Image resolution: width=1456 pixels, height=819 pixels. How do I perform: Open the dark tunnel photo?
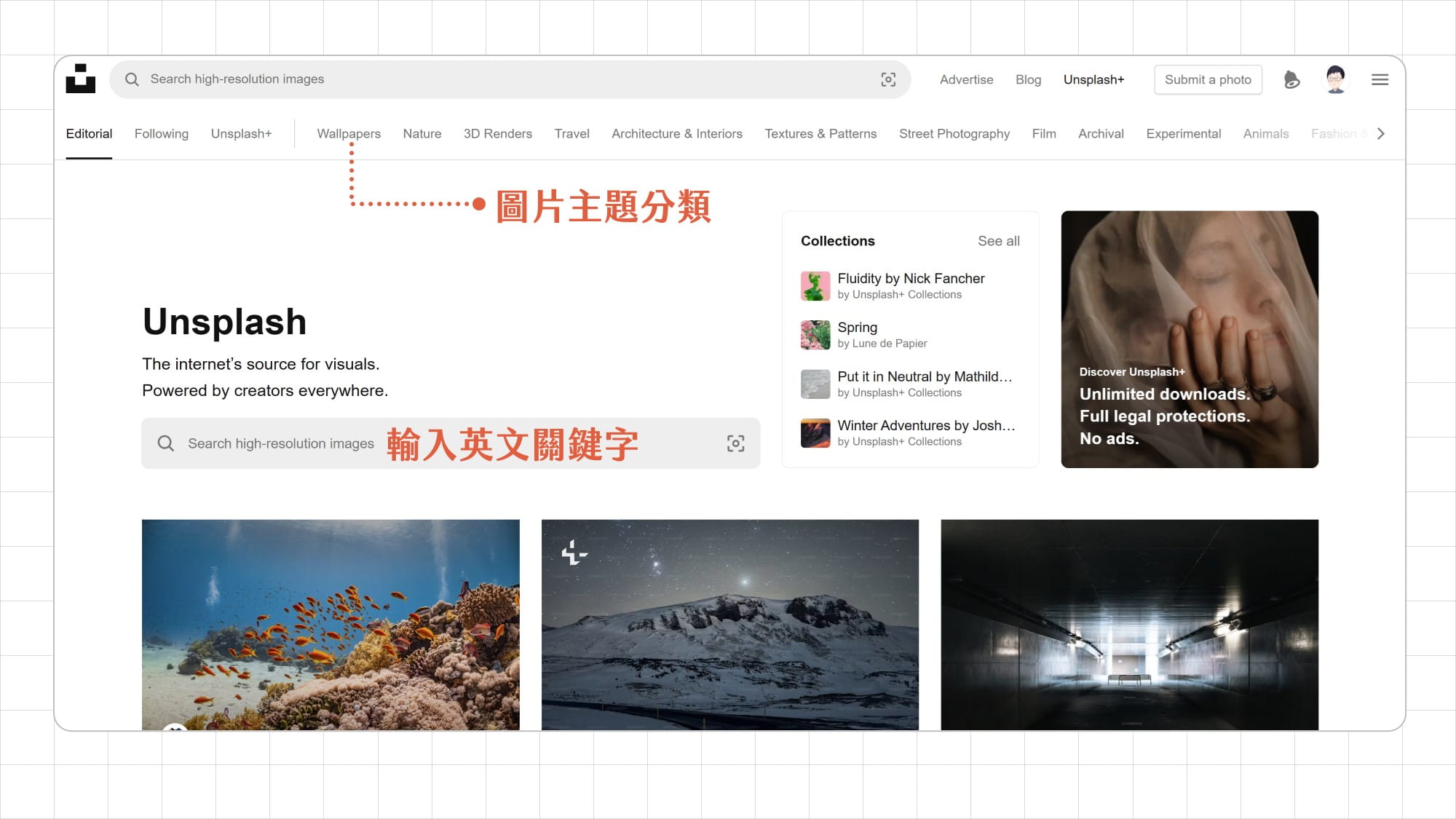tap(1129, 625)
